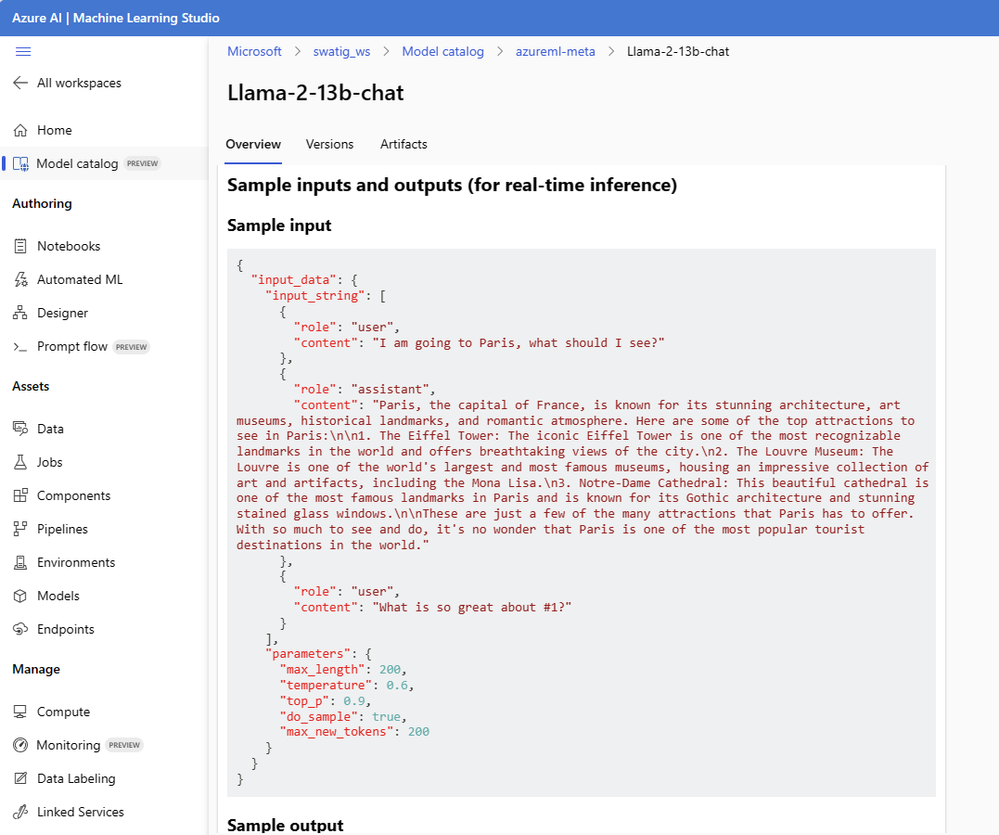Switch to the Versions tab
Image resolution: width=999 pixels, height=835 pixels.
[329, 144]
